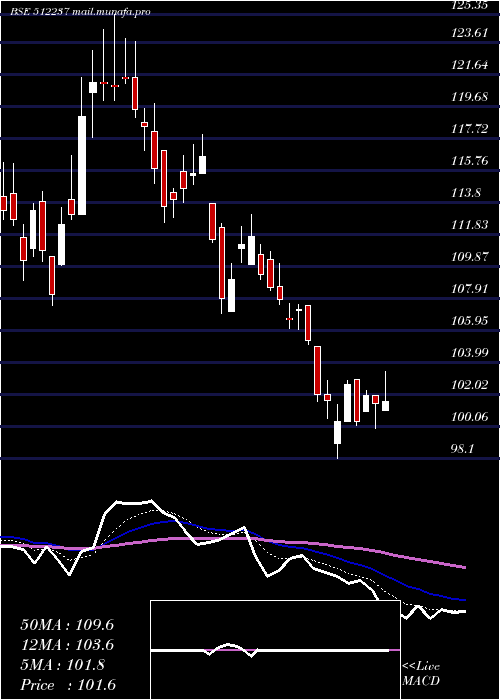Screen dimensions: 500x700
Task: Click the 12MA : 103.6 readout
Action: (x=67, y=645)
